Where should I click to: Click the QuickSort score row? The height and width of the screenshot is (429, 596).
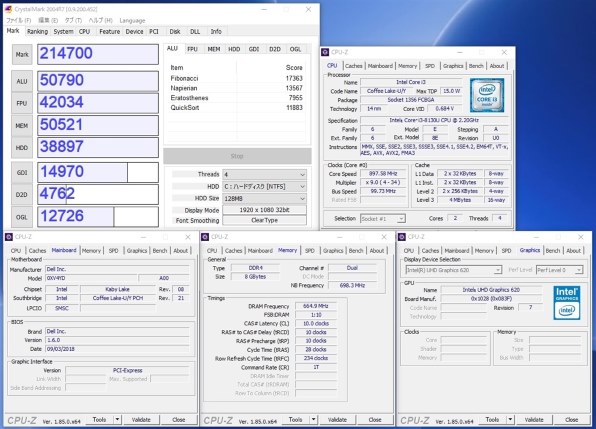236,108
